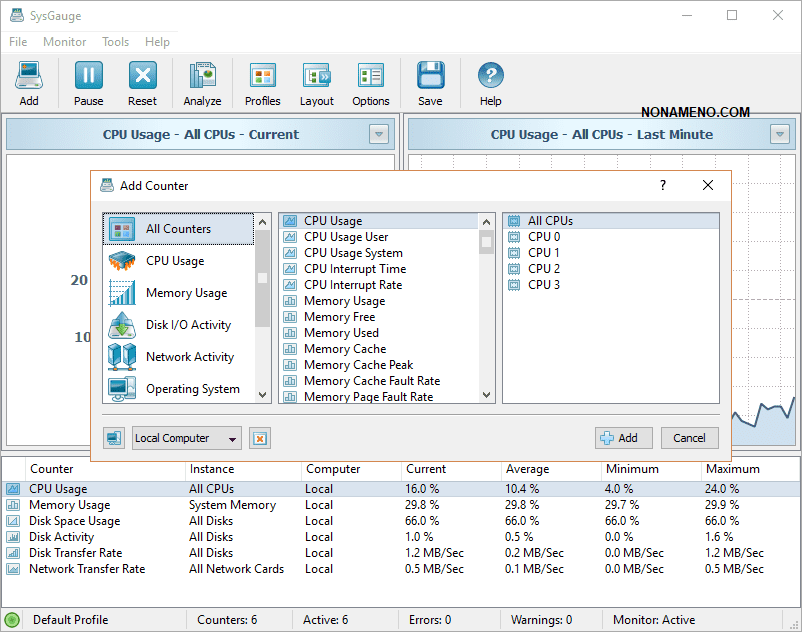Image resolution: width=802 pixels, height=632 pixels.
Task: Click the Help question mark icon
Action: [490, 82]
